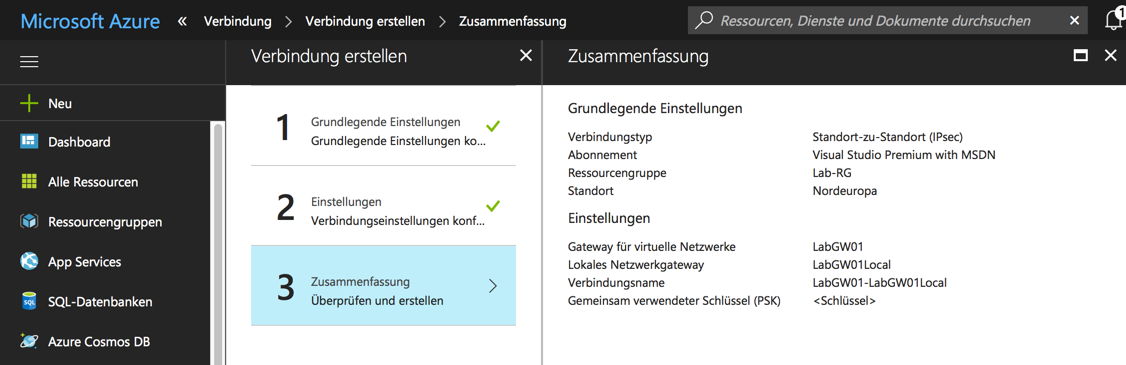The height and width of the screenshot is (365, 1126).
Task: Click the green plus Neu icon
Action: (29, 103)
